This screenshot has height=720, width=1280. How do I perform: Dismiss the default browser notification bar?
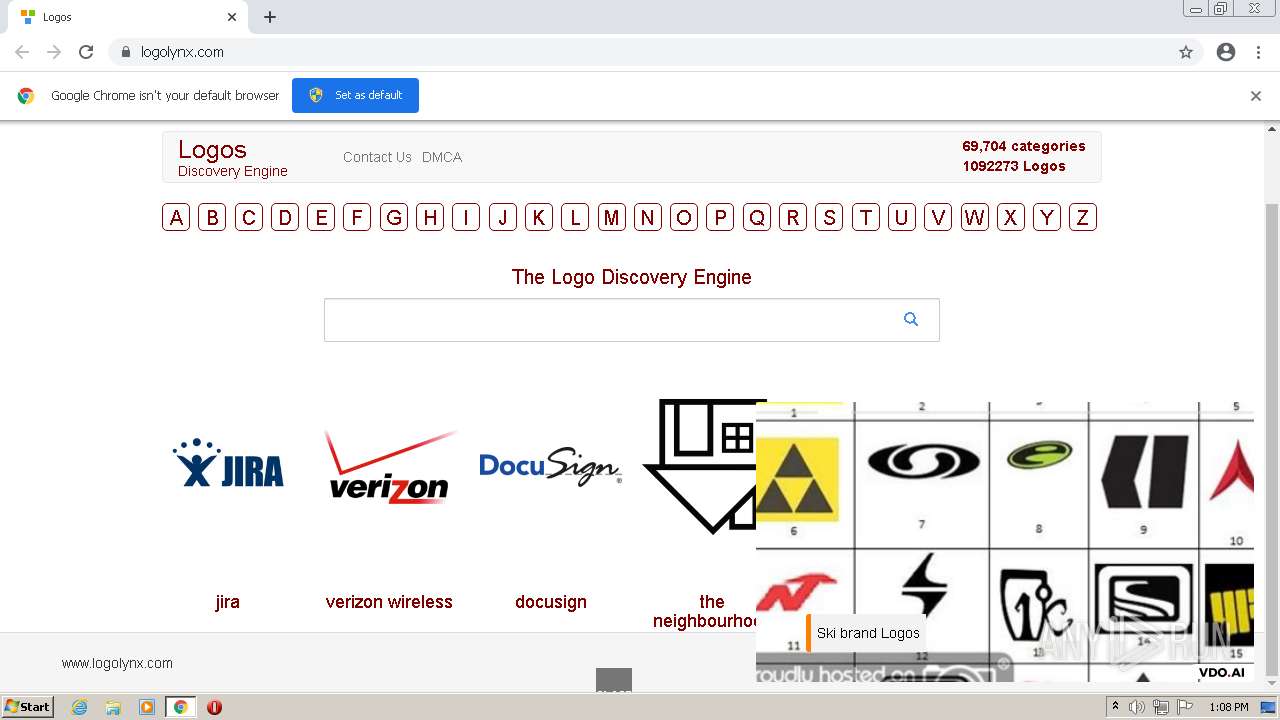pyautogui.click(x=1255, y=96)
